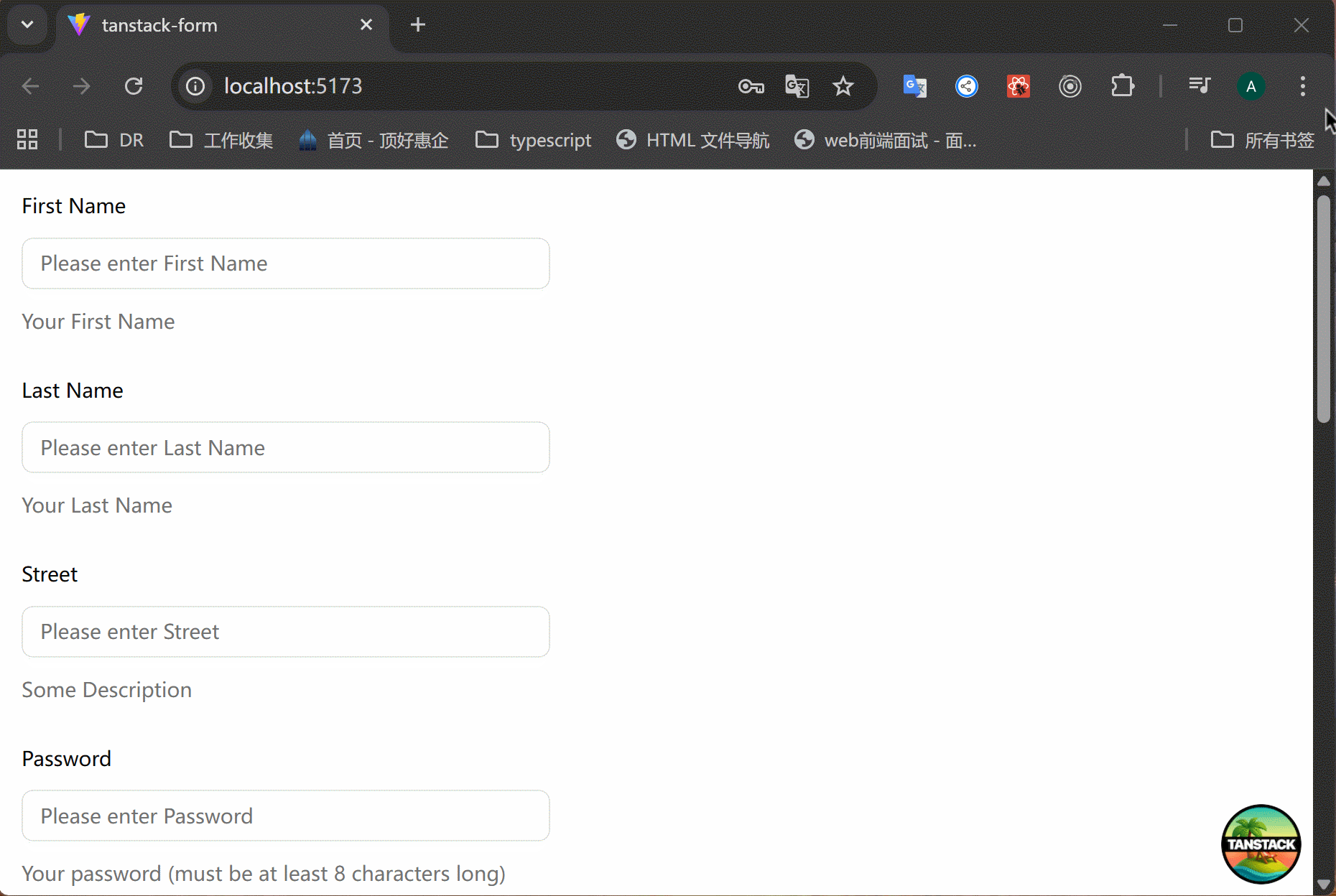Open the media controls icon
1336x896 pixels.
coord(1199,87)
